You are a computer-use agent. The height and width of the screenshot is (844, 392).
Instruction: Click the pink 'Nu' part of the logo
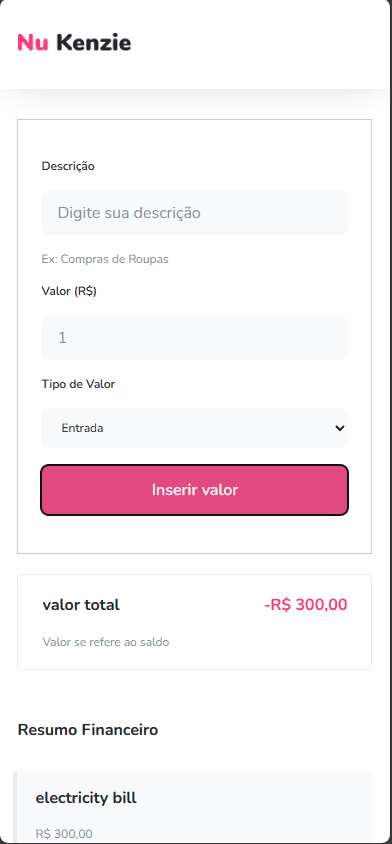(33, 43)
